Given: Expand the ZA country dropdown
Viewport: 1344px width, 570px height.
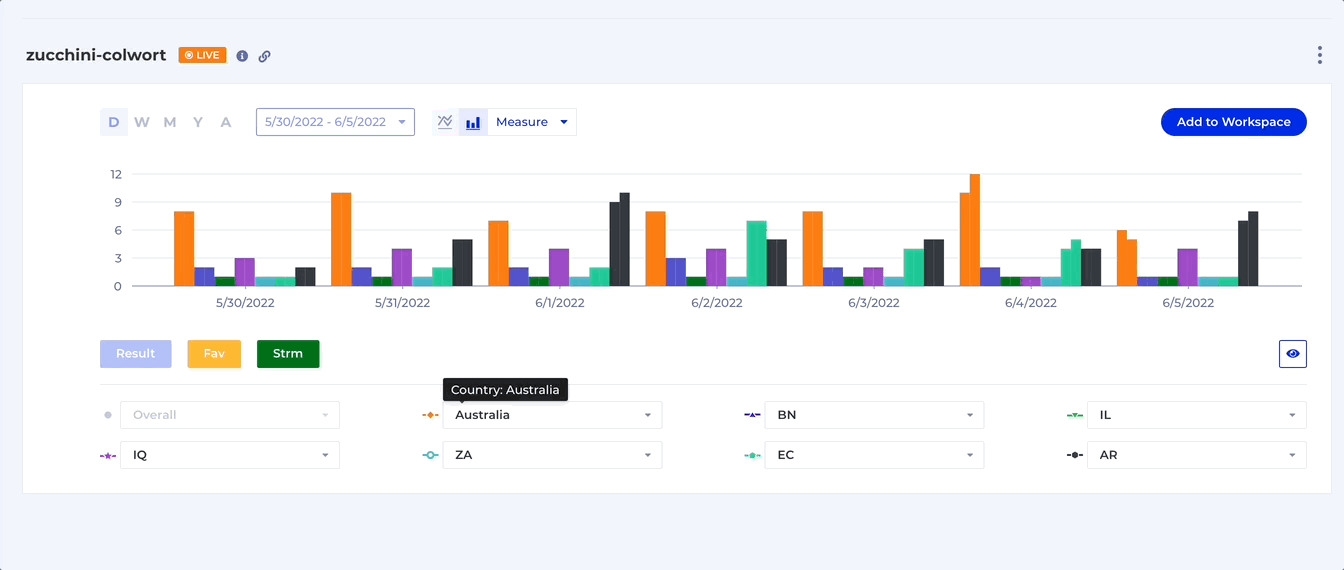Looking at the screenshot, I should click(x=552, y=455).
